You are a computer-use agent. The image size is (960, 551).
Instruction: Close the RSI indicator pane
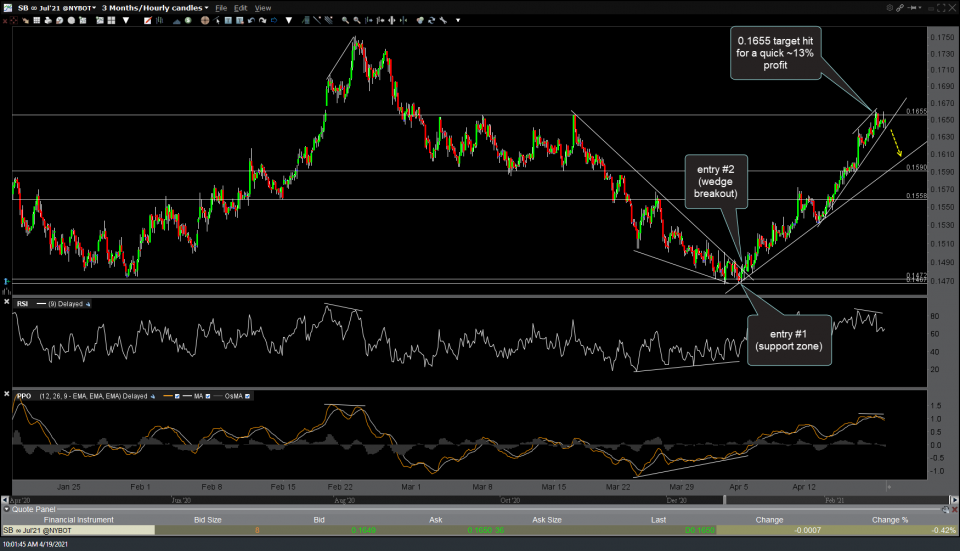click(x=7, y=302)
